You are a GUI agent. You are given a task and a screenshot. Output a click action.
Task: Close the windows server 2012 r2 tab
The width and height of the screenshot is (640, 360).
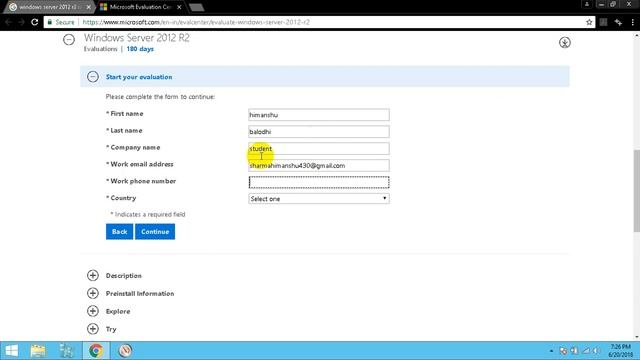coord(89,7)
